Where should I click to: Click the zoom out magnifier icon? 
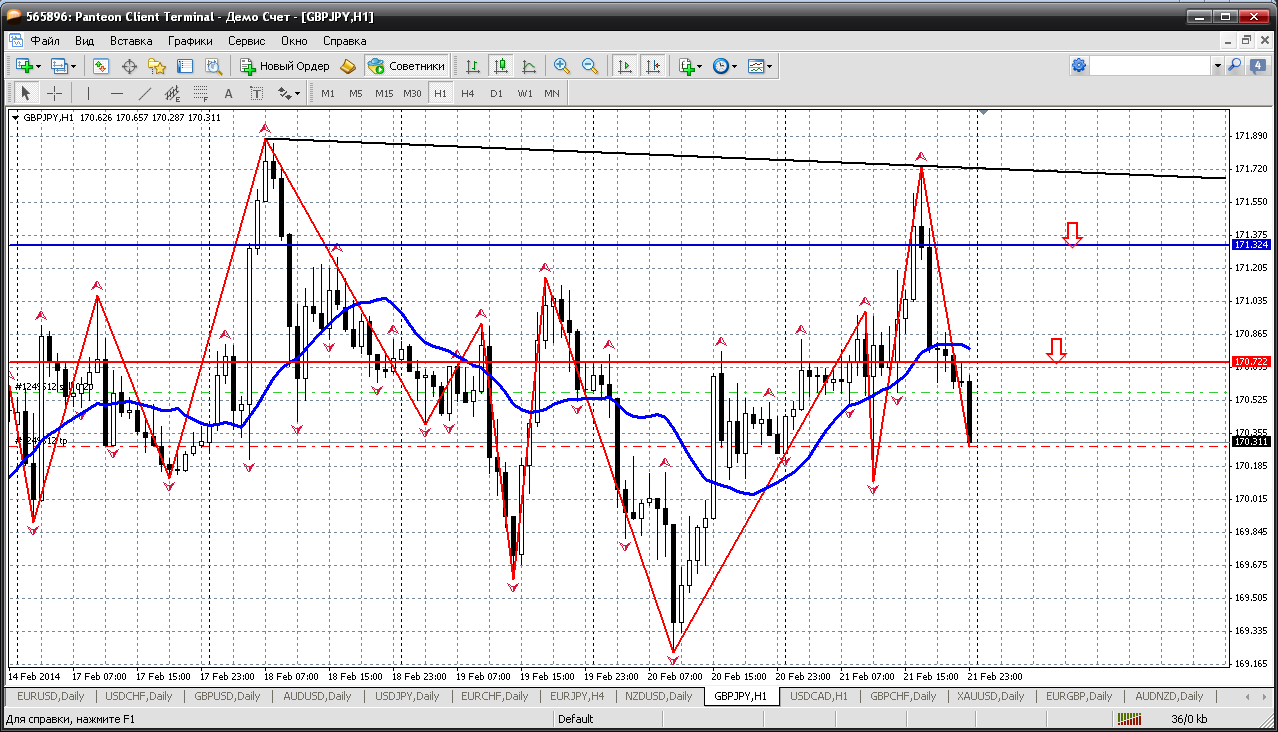(590, 66)
